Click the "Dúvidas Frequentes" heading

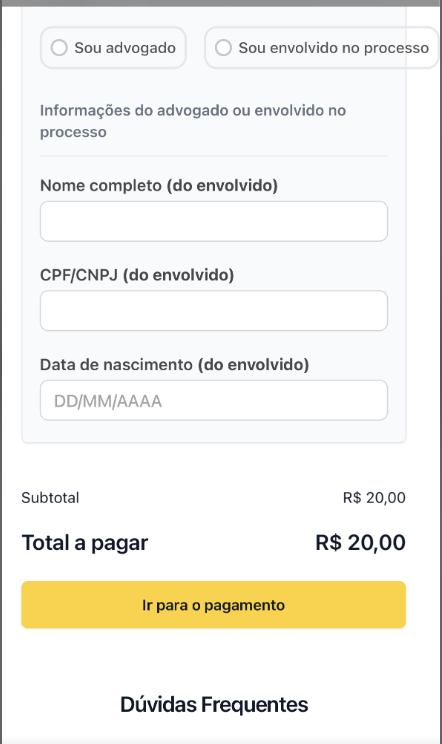pos(214,705)
